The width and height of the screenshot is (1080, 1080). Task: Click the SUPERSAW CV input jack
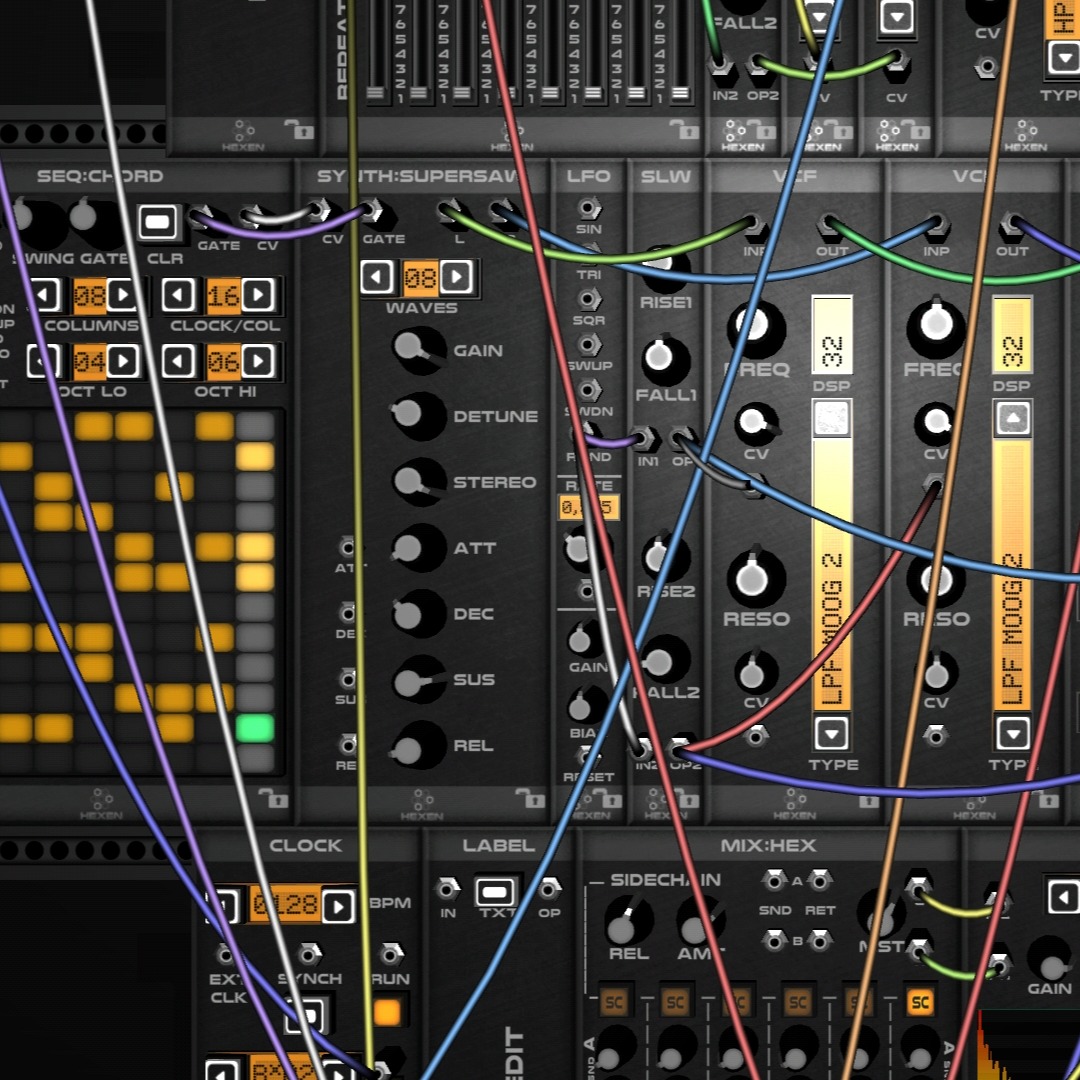[x=320, y=209]
